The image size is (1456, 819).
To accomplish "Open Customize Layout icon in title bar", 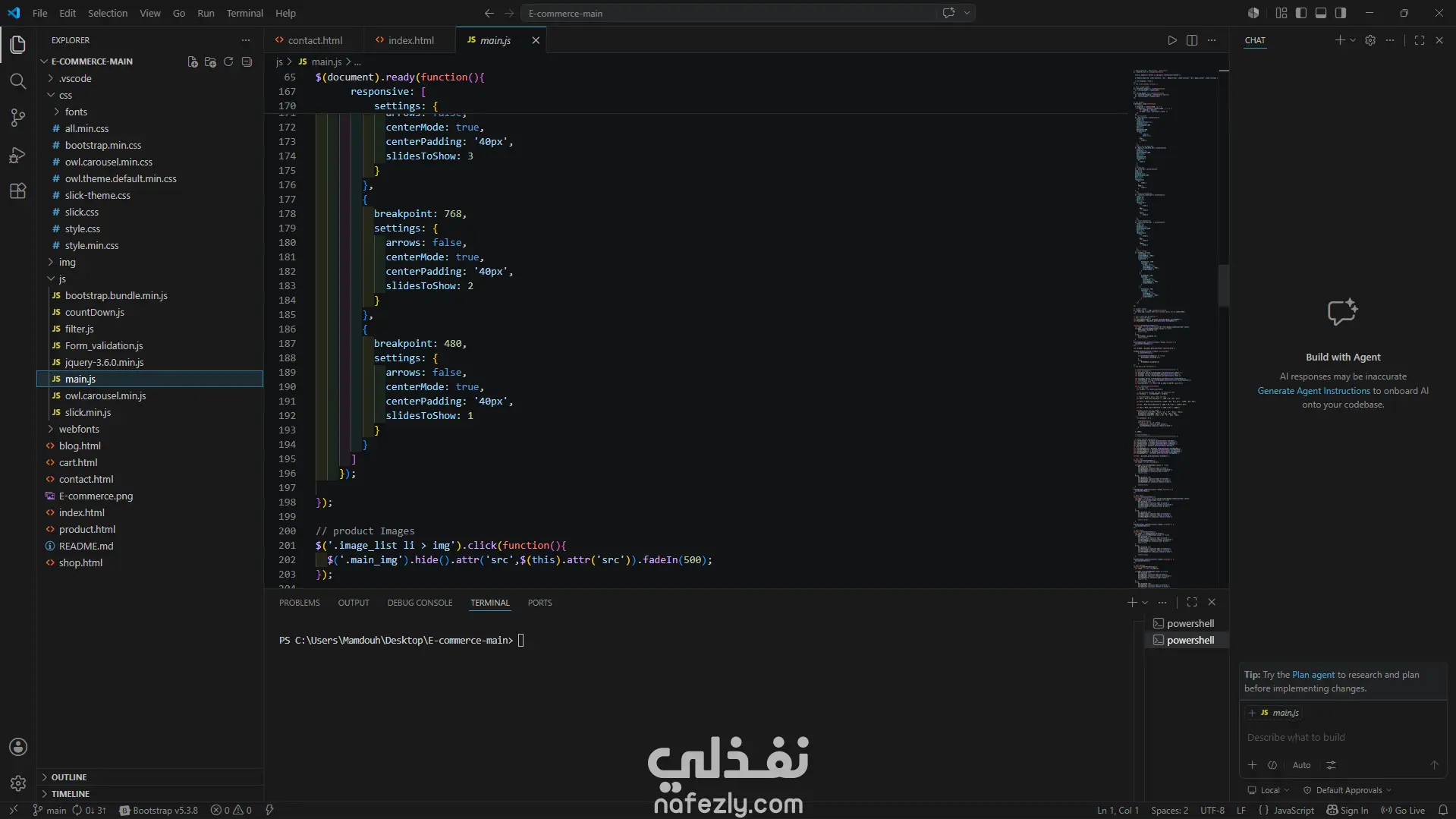I will (x=1281, y=13).
